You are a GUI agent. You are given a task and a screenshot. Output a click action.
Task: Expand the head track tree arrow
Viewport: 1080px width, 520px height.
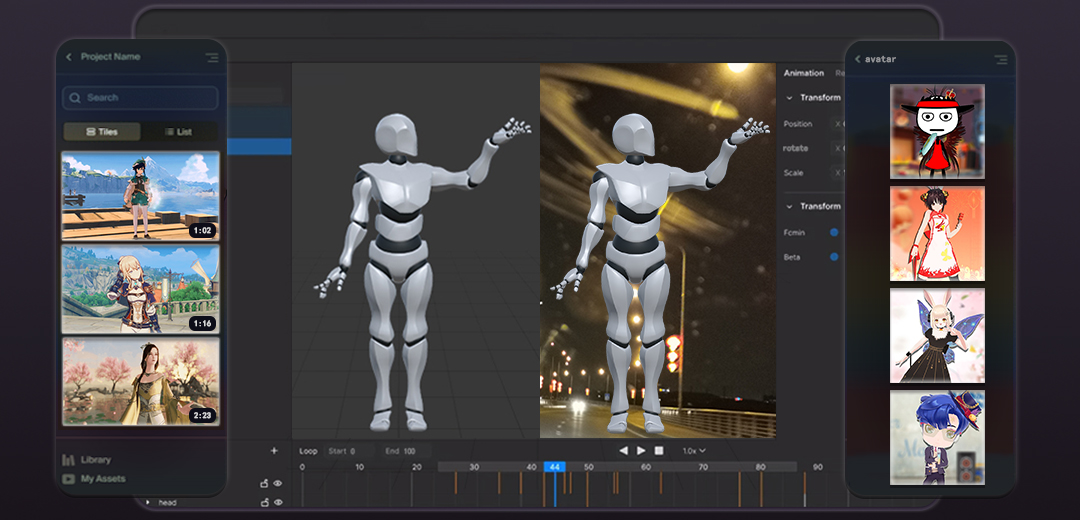148,502
